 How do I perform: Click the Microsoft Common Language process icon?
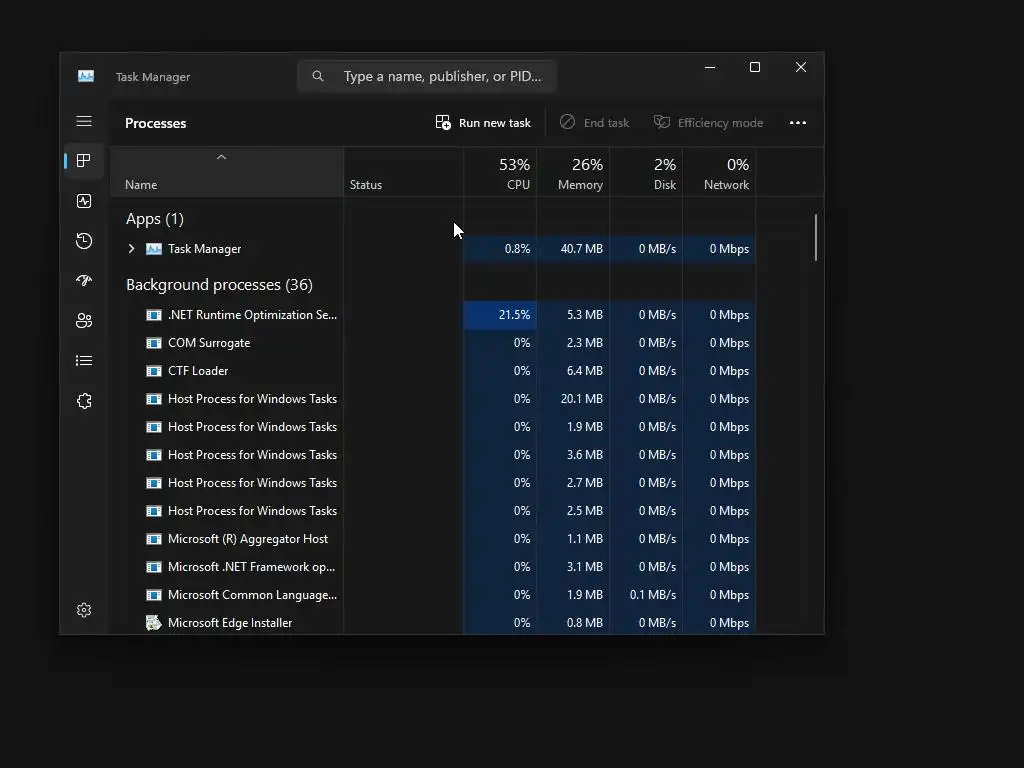(153, 595)
